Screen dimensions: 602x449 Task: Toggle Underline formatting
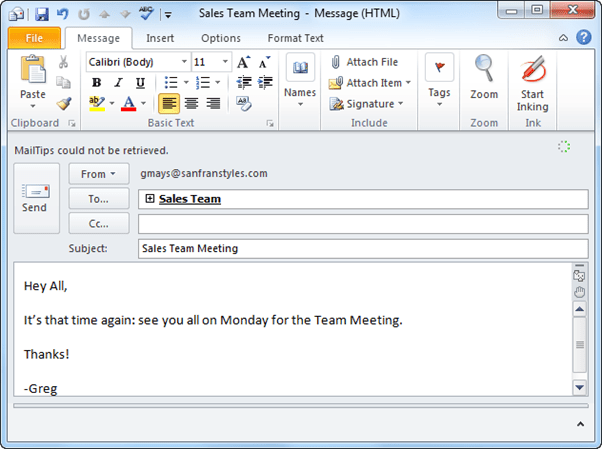(139, 82)
